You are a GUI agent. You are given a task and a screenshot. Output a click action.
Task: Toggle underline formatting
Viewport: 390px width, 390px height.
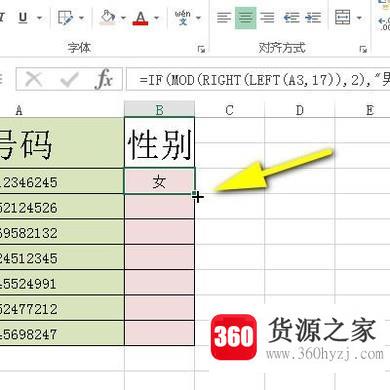[23, 18]
